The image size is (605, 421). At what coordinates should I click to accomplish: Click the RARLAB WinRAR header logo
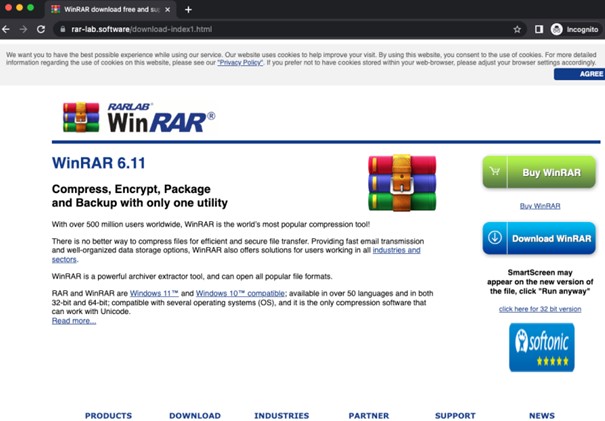click(139, 117)
